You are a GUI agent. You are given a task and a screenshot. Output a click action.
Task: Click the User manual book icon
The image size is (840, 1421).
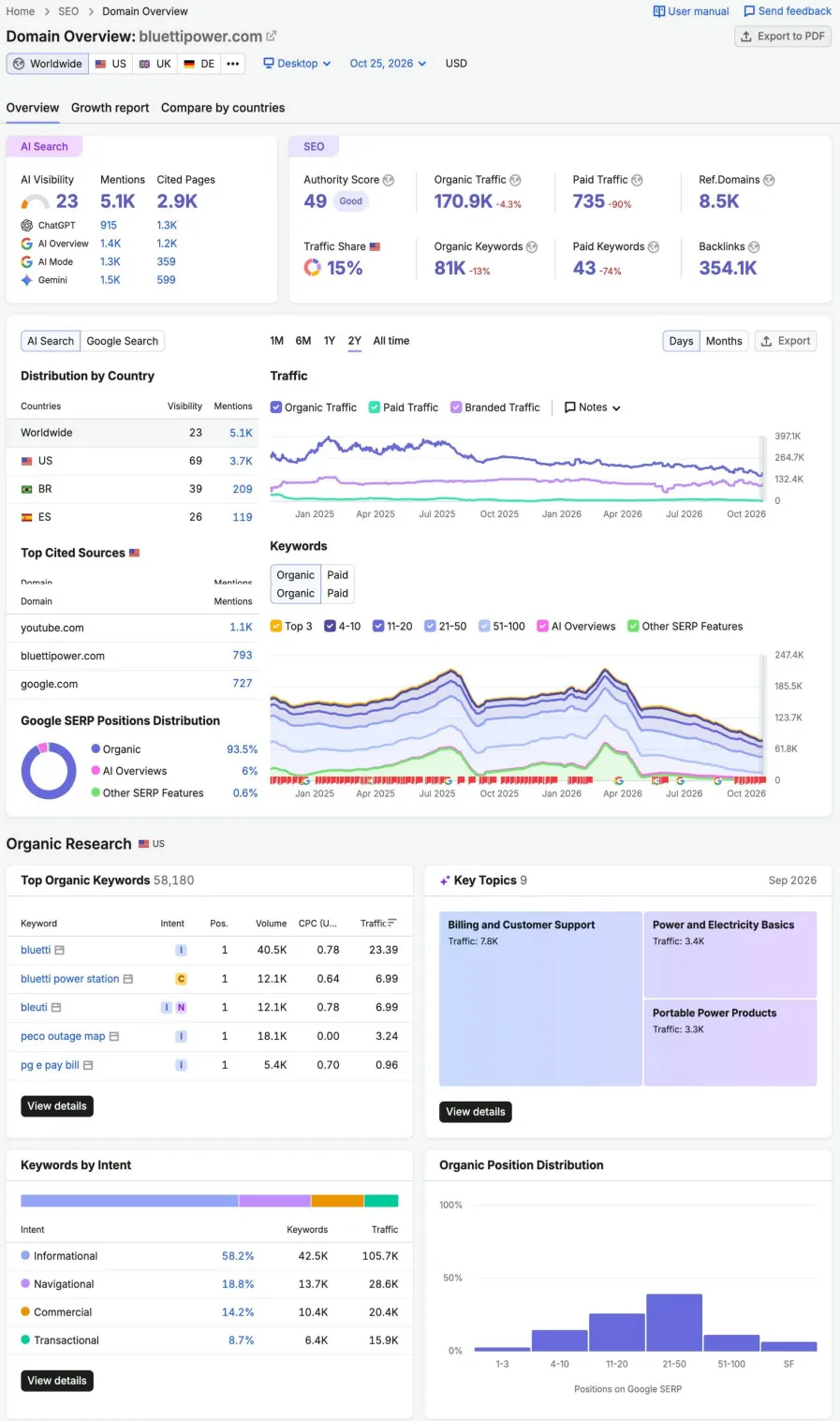click(x=659, y=11)
